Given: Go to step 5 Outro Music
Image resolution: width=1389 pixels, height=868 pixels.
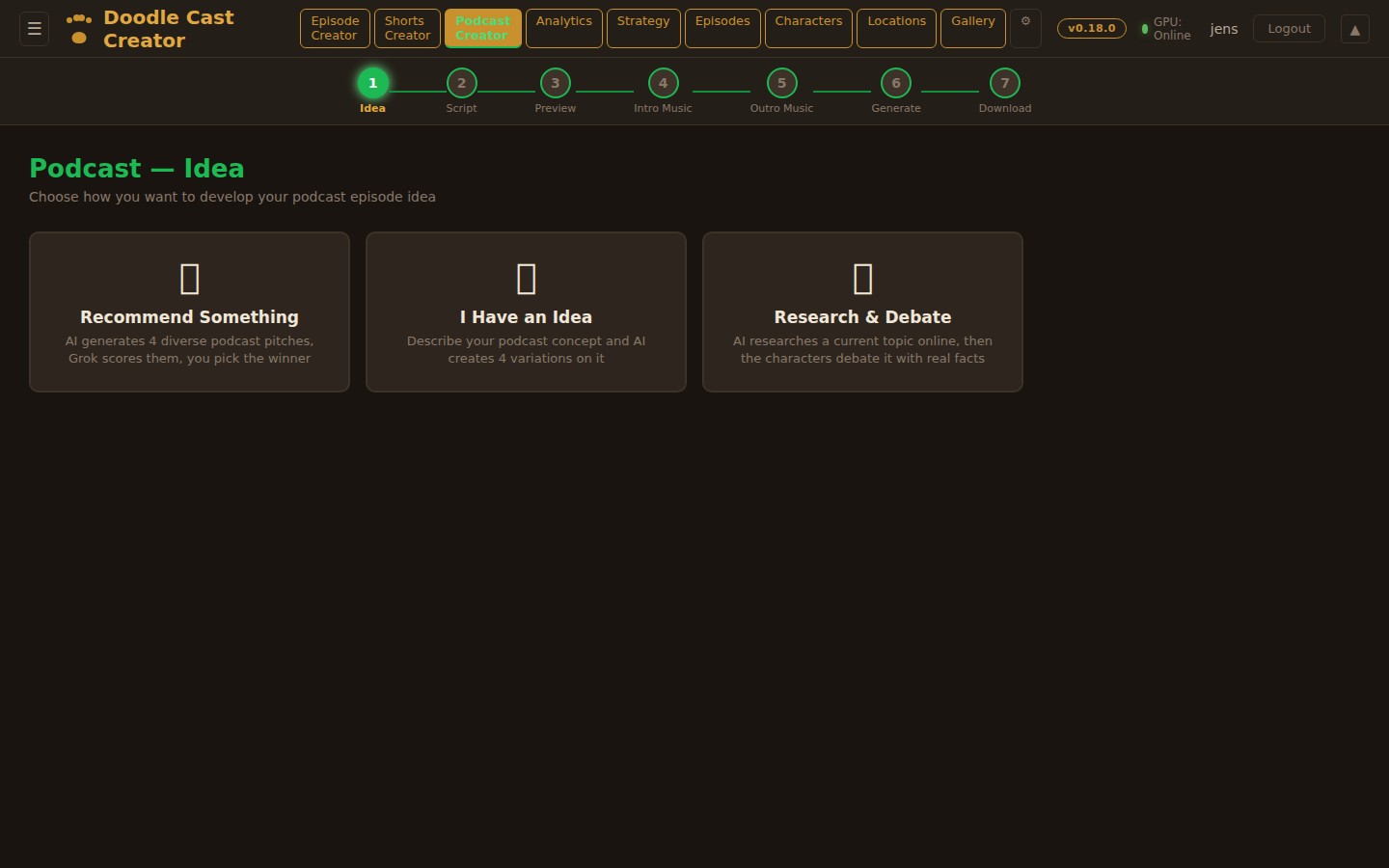Looking at the screenshot, I should click(x=781, y=84).
